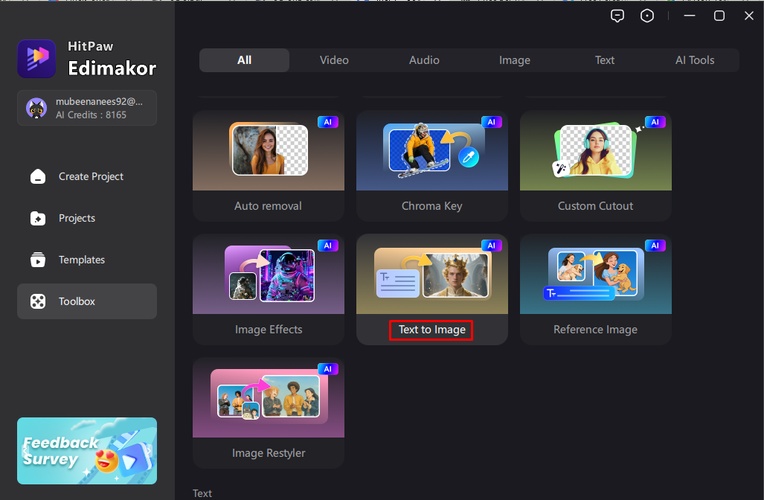The image size is (764, 500).
Task: Click the HitPaw Edimakor logo icon
Action: 37,59
